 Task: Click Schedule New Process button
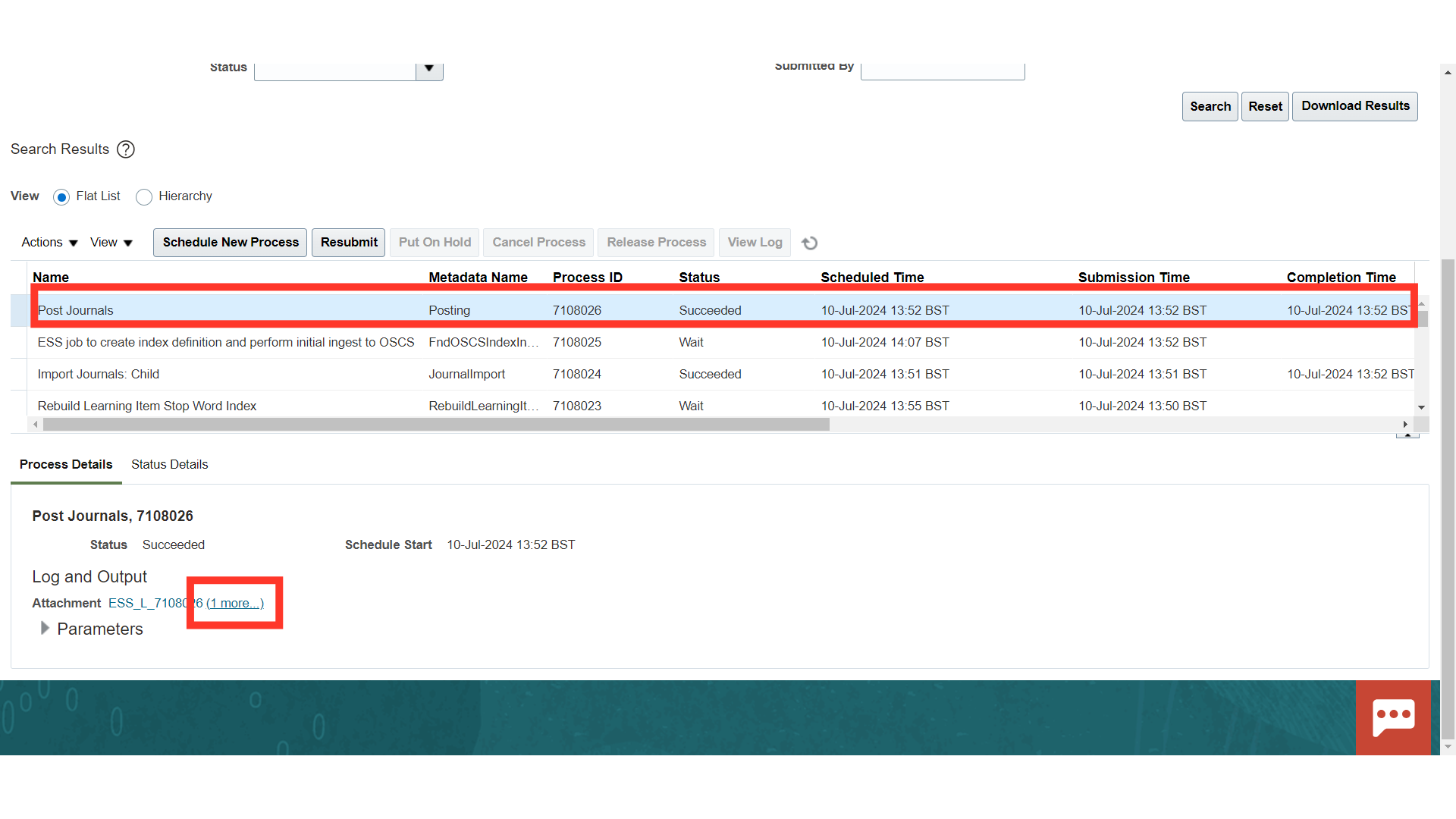coord(231,243)
